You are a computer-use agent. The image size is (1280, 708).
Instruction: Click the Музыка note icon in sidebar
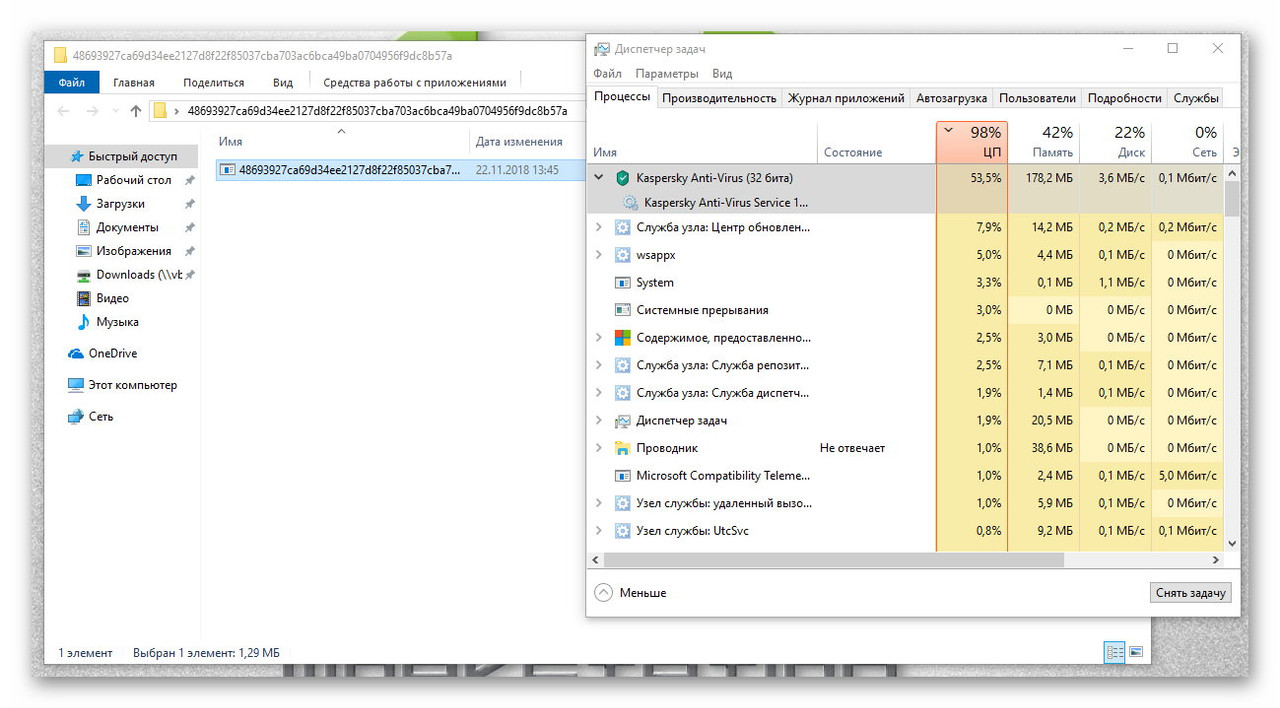(x=84, y=322)
